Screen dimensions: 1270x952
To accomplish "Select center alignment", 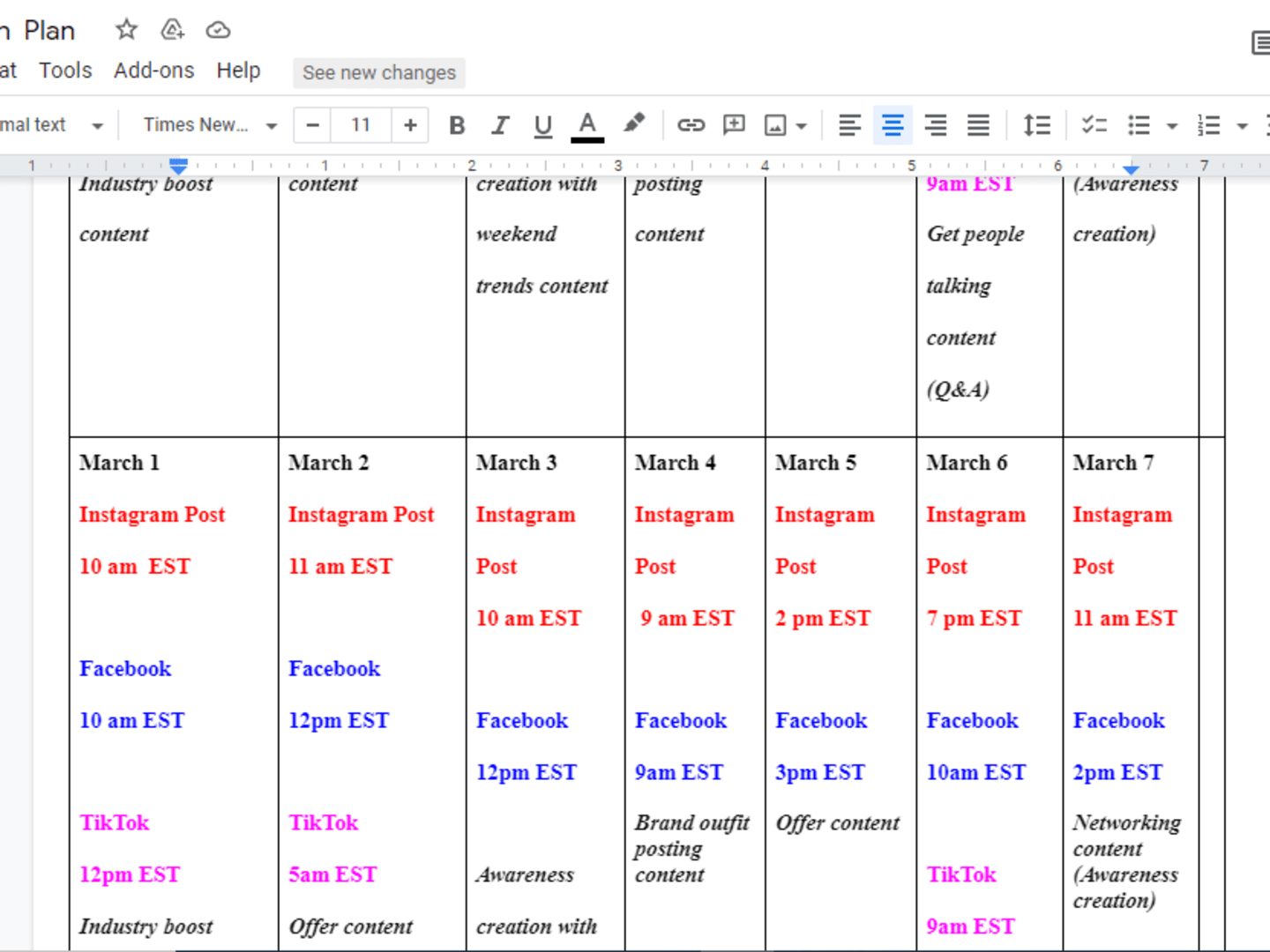I will (893, 125).
